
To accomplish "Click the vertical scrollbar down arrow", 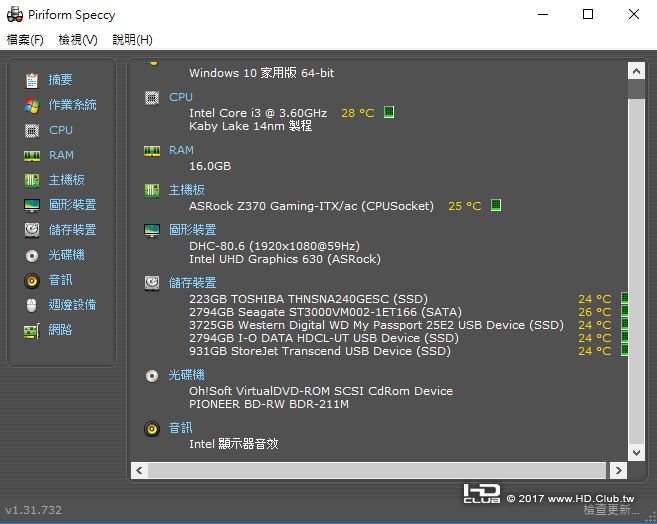I will [x=636, y=452].
